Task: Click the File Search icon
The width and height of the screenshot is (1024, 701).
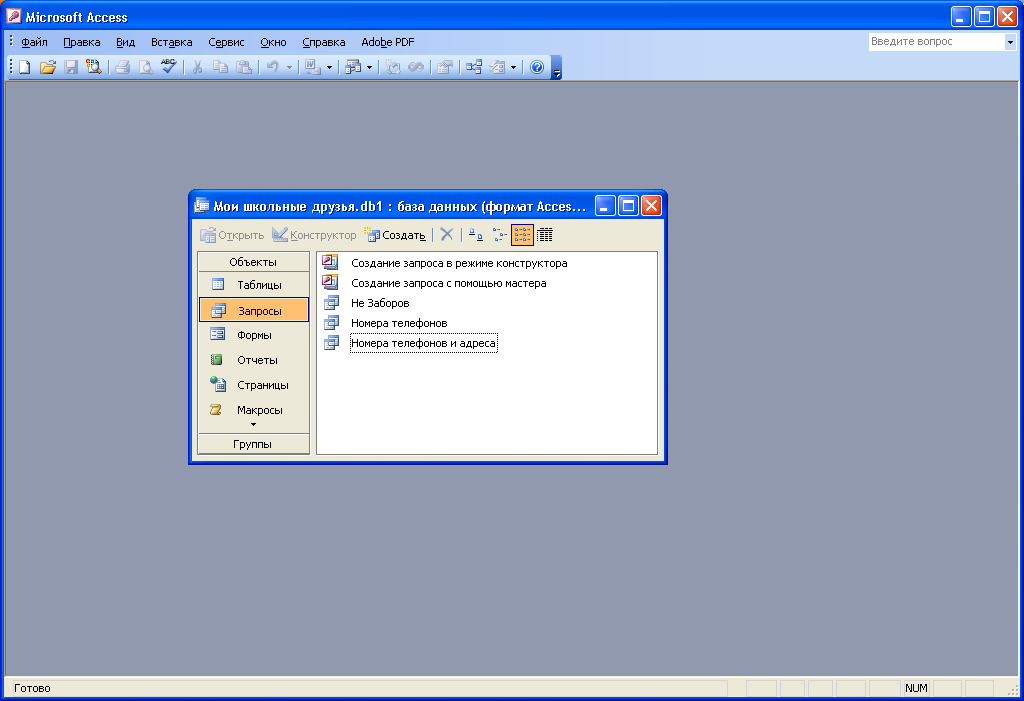Action: [x=93, y=67]
